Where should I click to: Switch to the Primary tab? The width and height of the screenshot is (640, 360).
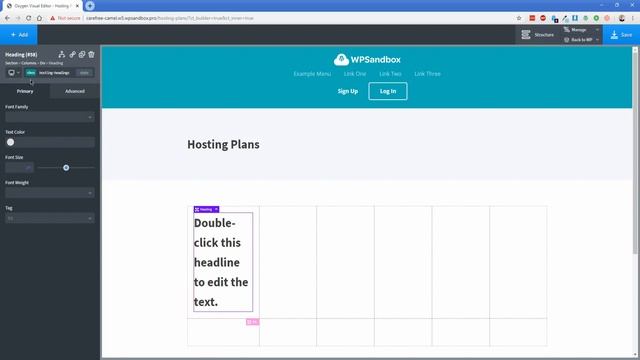coord(25,91)
